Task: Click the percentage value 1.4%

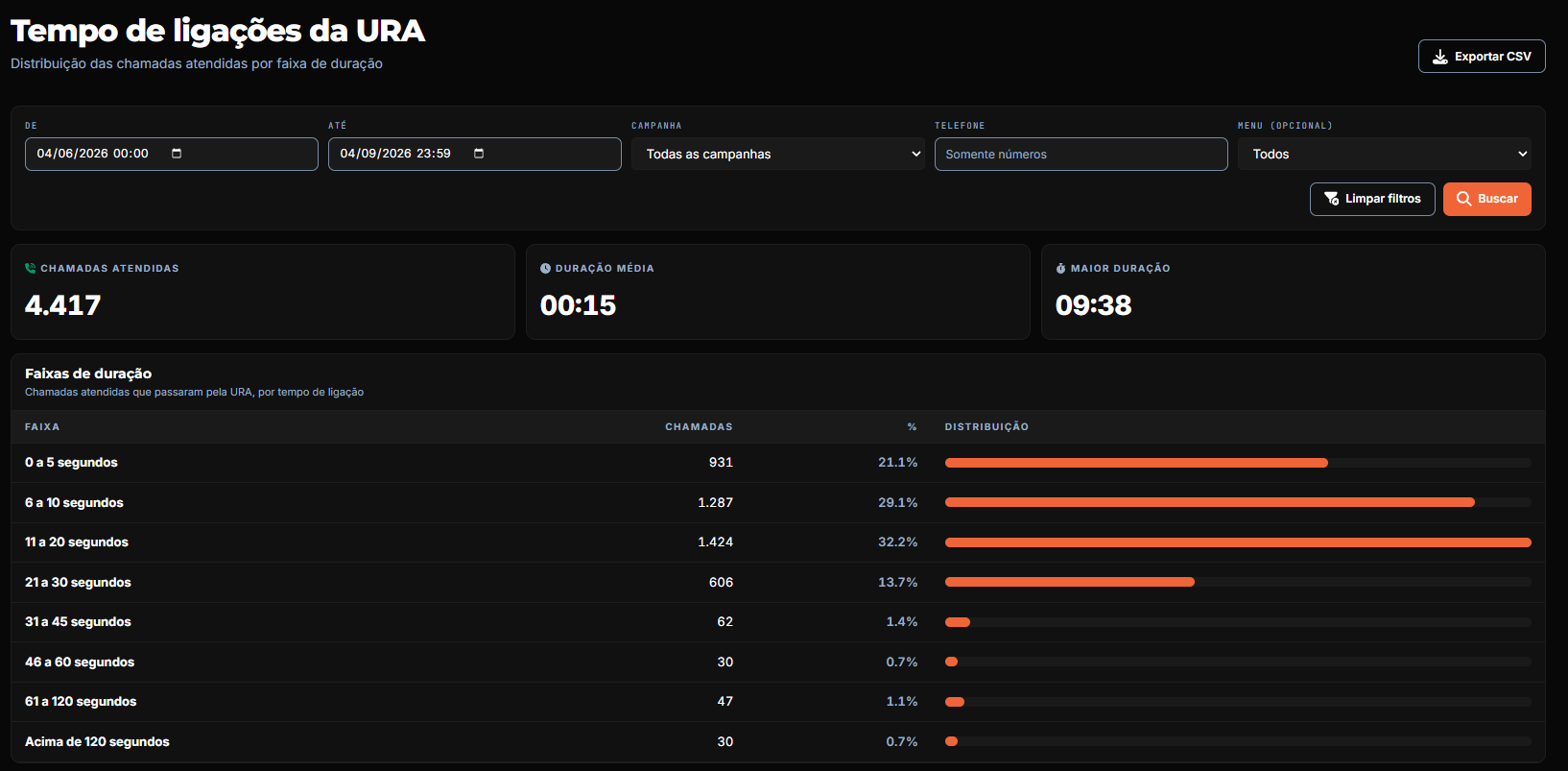Action: coord(901,622)
